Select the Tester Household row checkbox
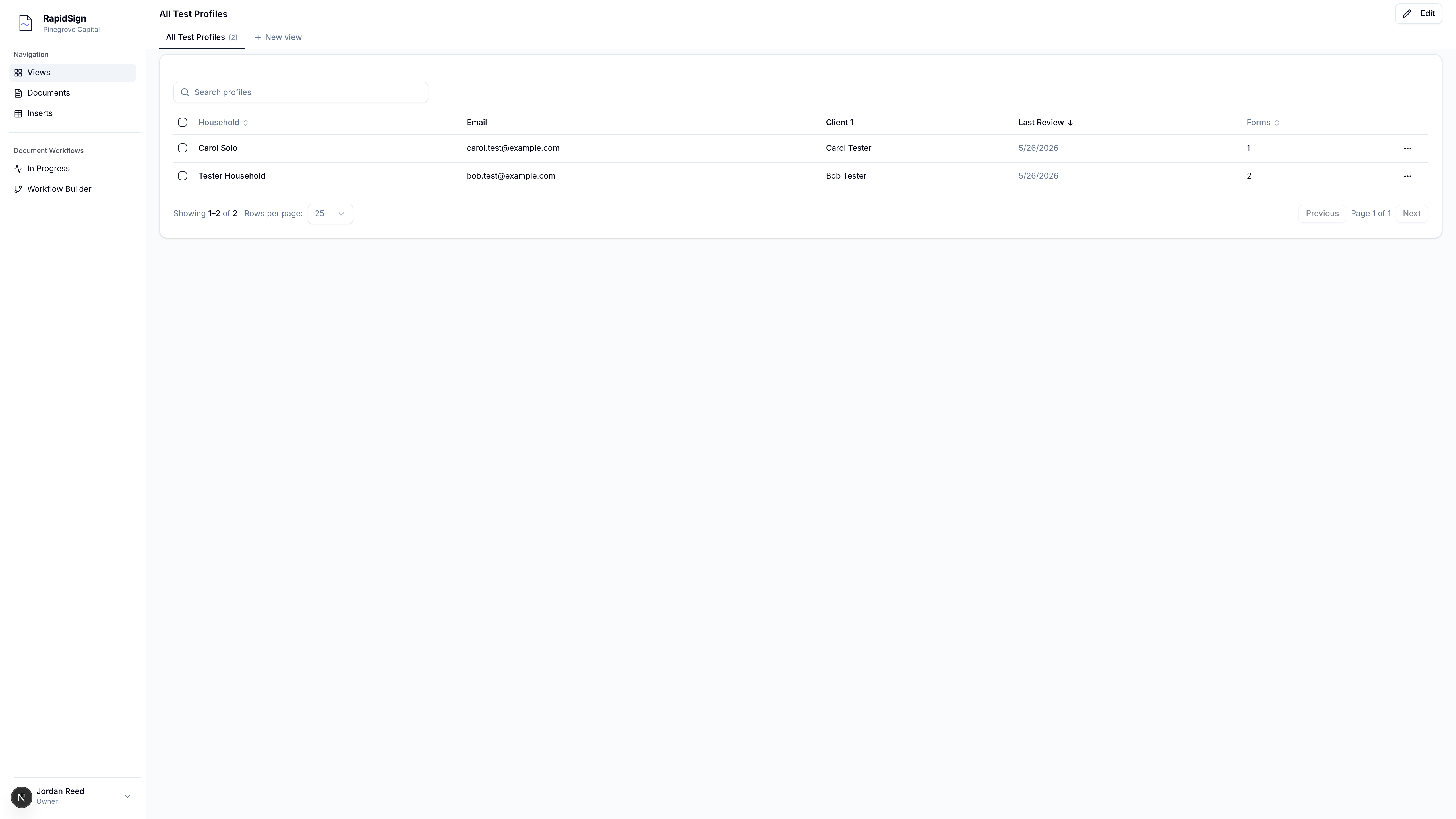The image size is (1456, 819). point(183,176)
